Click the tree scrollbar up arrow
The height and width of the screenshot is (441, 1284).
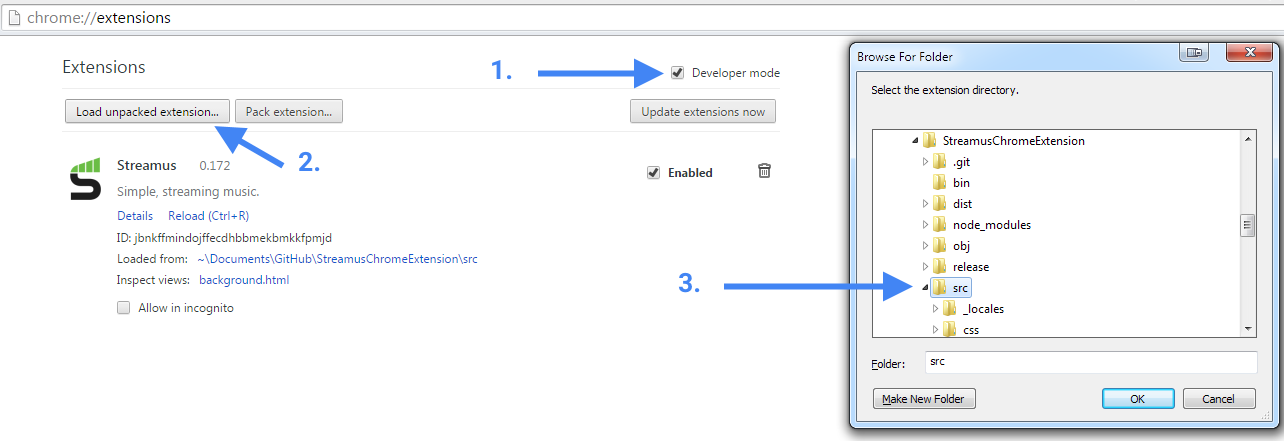1248,140
